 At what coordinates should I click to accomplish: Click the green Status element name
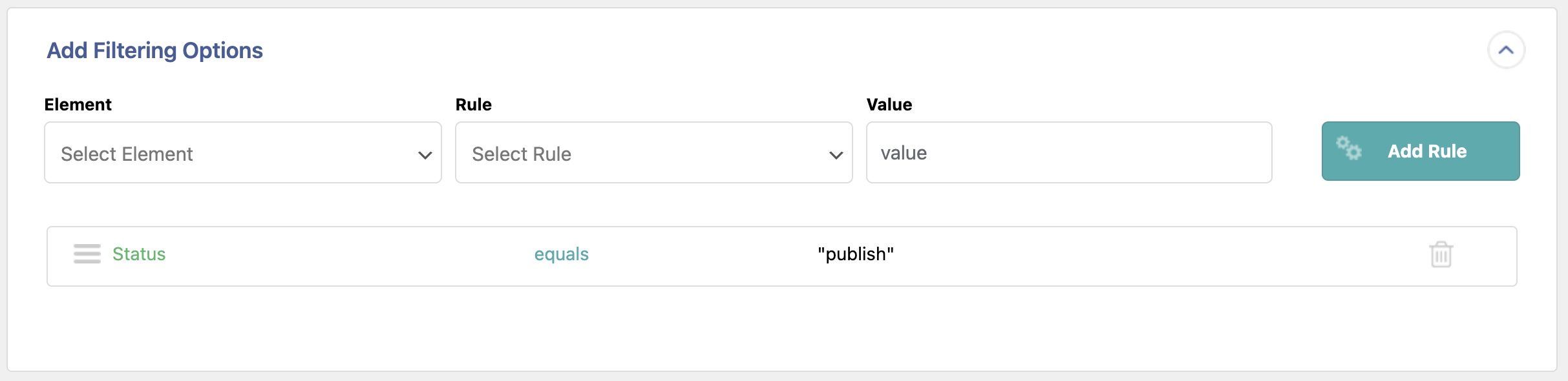point(139,254)
